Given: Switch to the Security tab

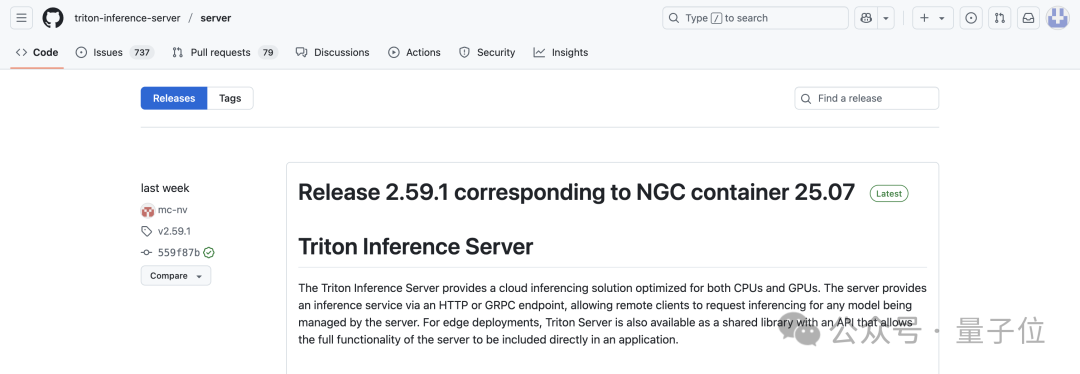Looking at the screenshot, I should (x=488, y=52).
